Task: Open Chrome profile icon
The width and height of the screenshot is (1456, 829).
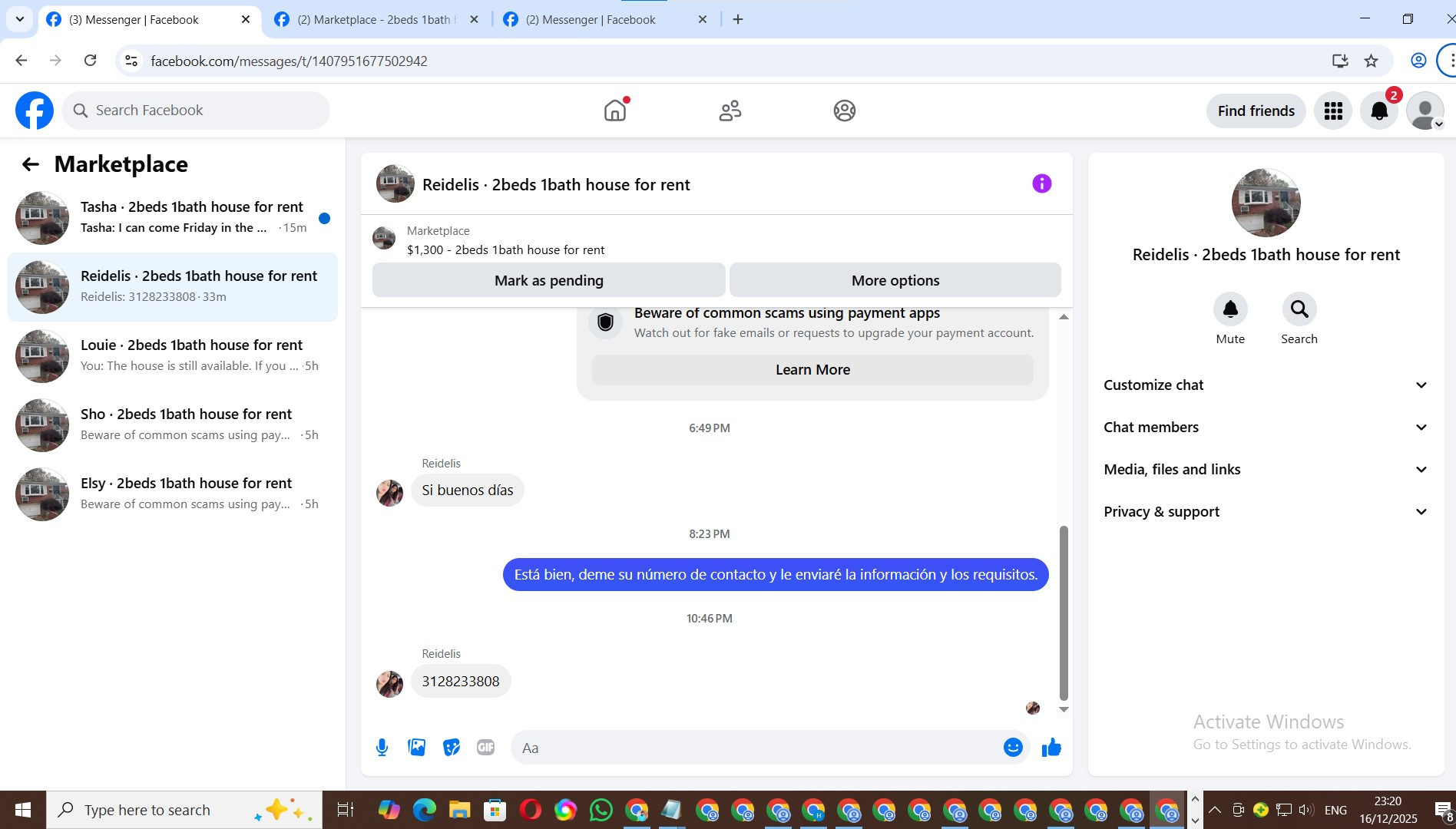Action: [1418, 61]
